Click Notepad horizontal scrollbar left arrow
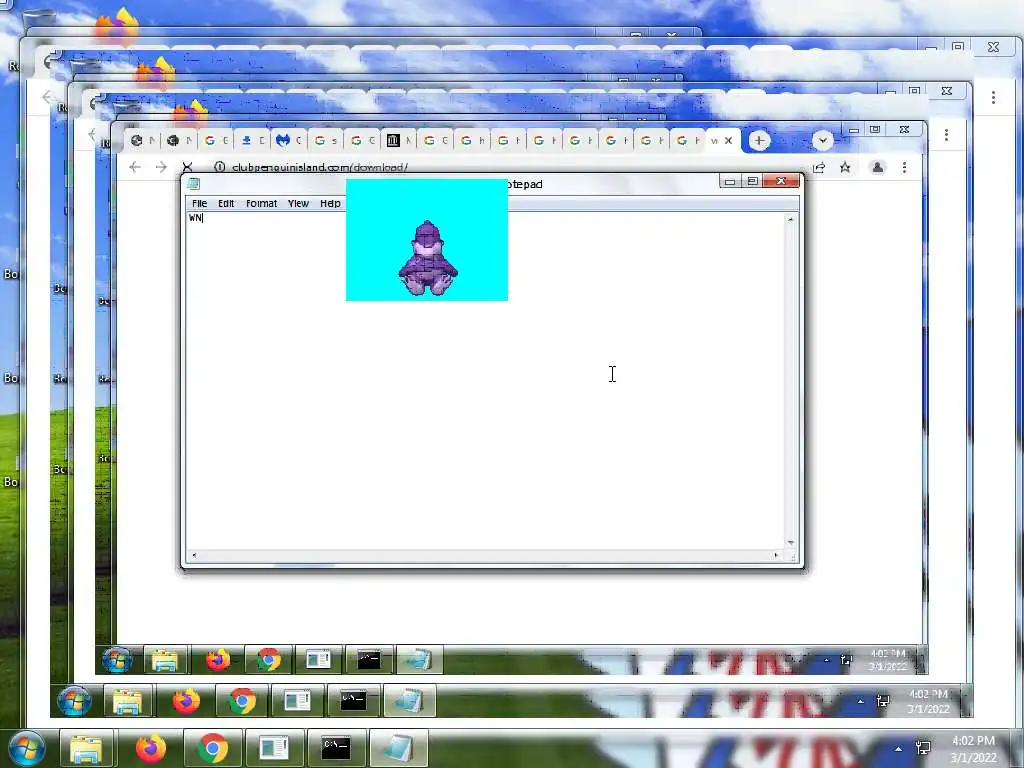The height and width of the screenshot is (768, 1024). tap(193, 556)
